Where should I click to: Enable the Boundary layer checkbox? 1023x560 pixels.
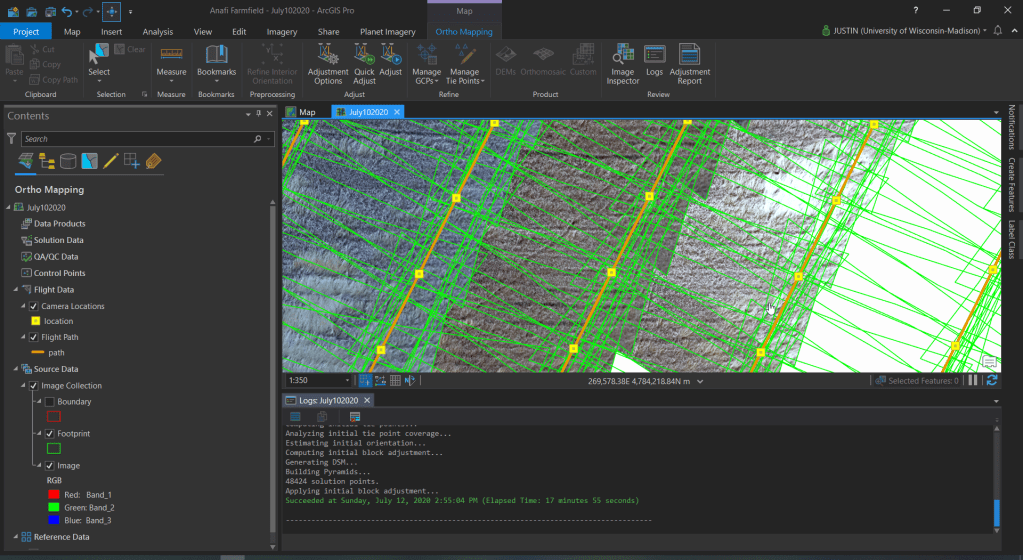(x=48, y=401)
